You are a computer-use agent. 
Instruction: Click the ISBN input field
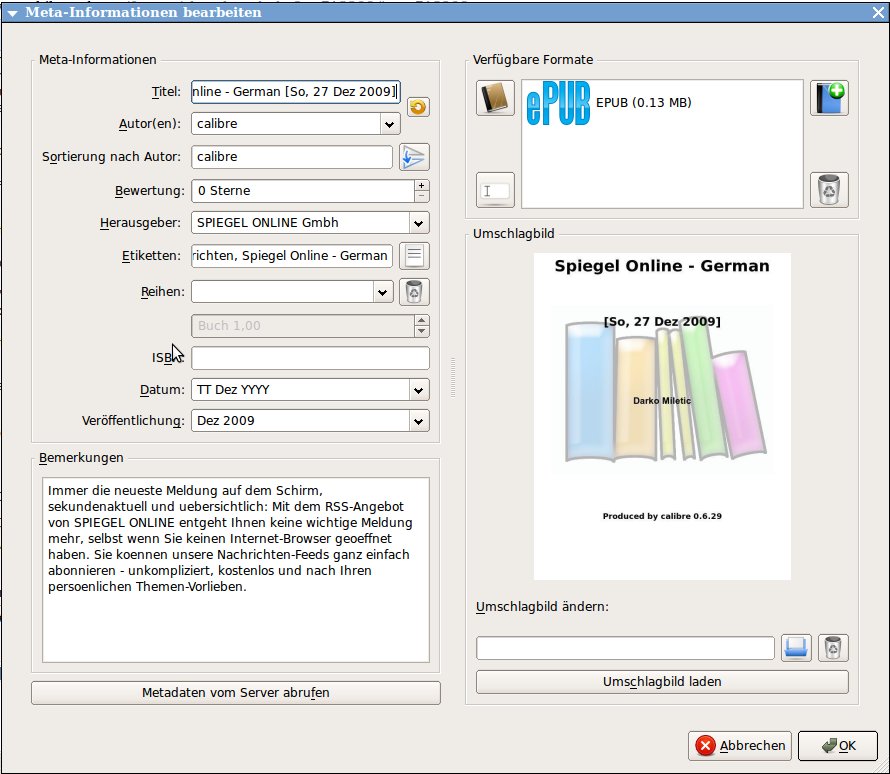tap(310, 358)
